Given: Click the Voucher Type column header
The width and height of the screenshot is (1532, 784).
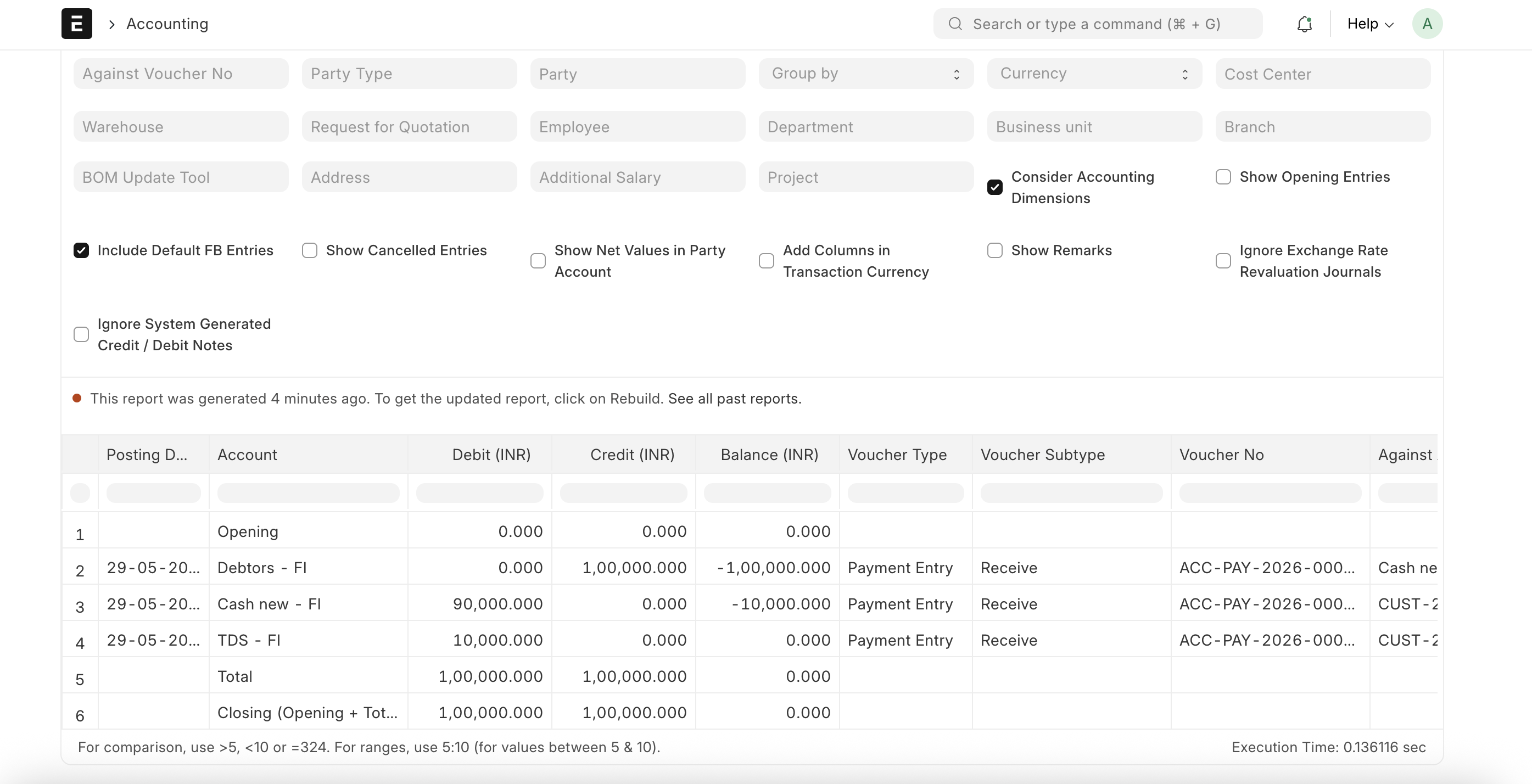Looking at the screenshot, I should (x=906, y=455).
